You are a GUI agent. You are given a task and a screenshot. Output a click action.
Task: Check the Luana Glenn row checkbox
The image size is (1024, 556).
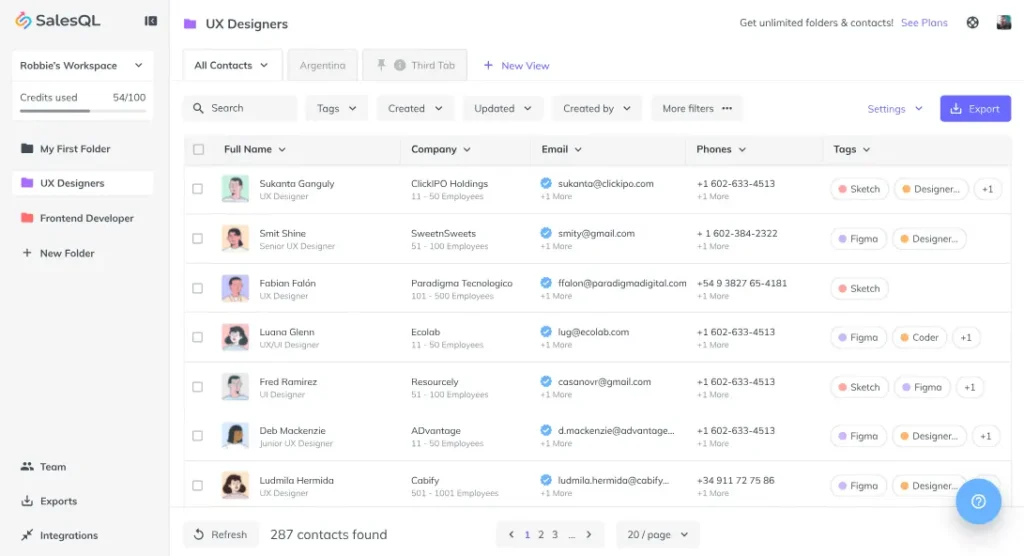click(197, 337)
